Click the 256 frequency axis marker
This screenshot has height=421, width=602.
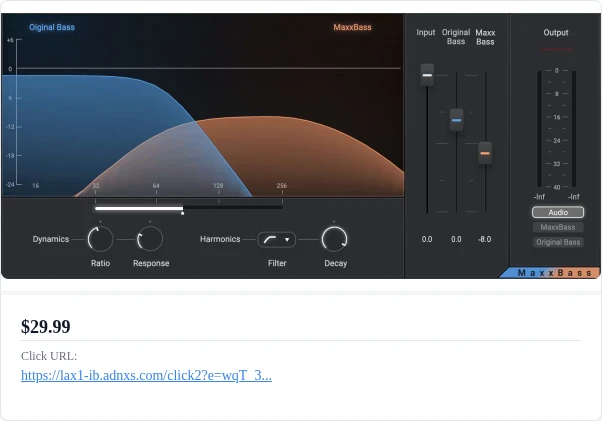(282, 186)
